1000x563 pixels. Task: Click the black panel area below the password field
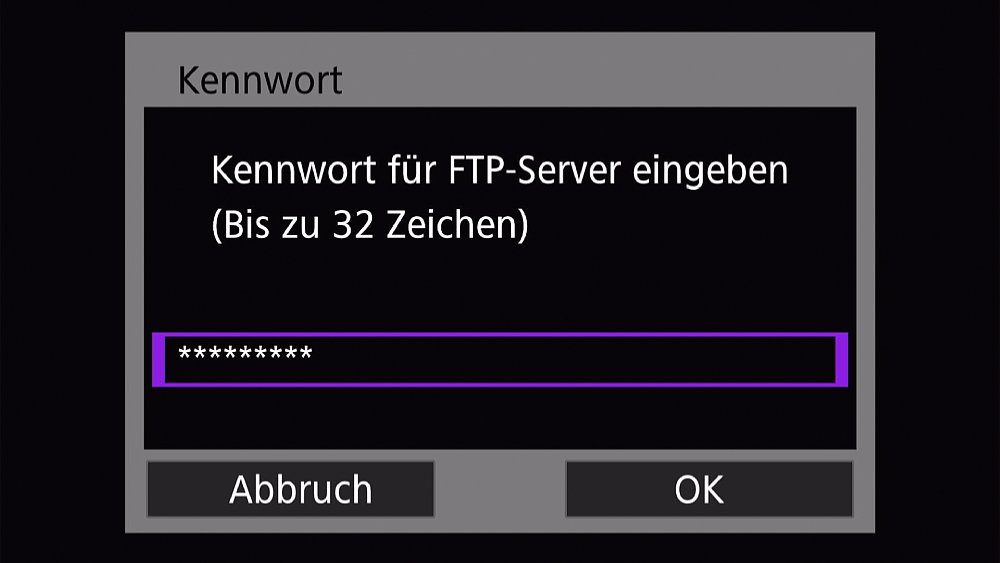coord(500,418)
